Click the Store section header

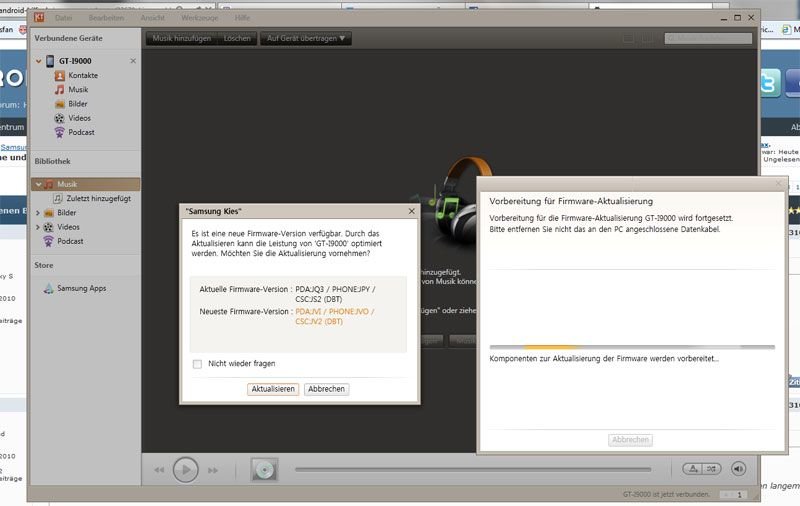pyautogui.click(x=44, y=265)
